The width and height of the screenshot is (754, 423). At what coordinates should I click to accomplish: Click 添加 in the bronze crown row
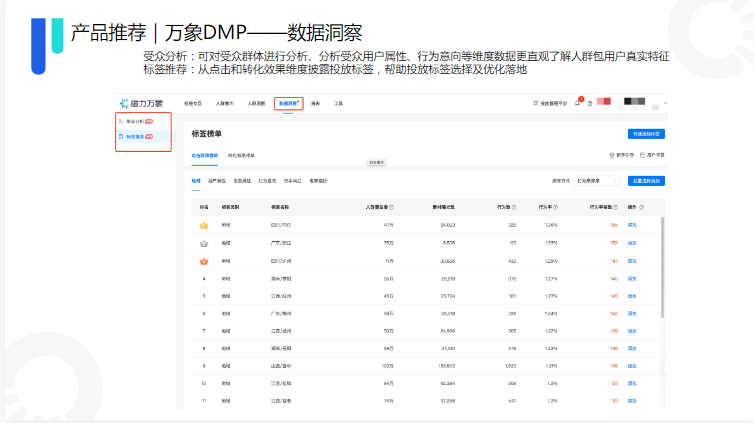coord(632,261)
